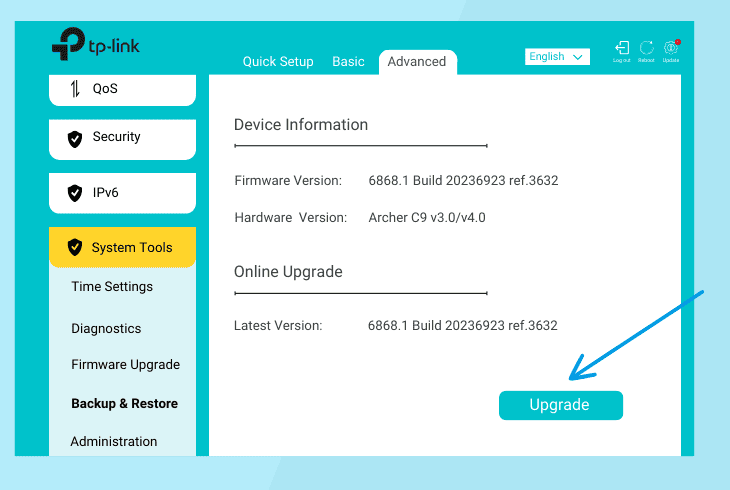Image resolution: width=730 pixels, height=490 pixels.
Task: Click the Upgrade button
Action: [561, 405]
